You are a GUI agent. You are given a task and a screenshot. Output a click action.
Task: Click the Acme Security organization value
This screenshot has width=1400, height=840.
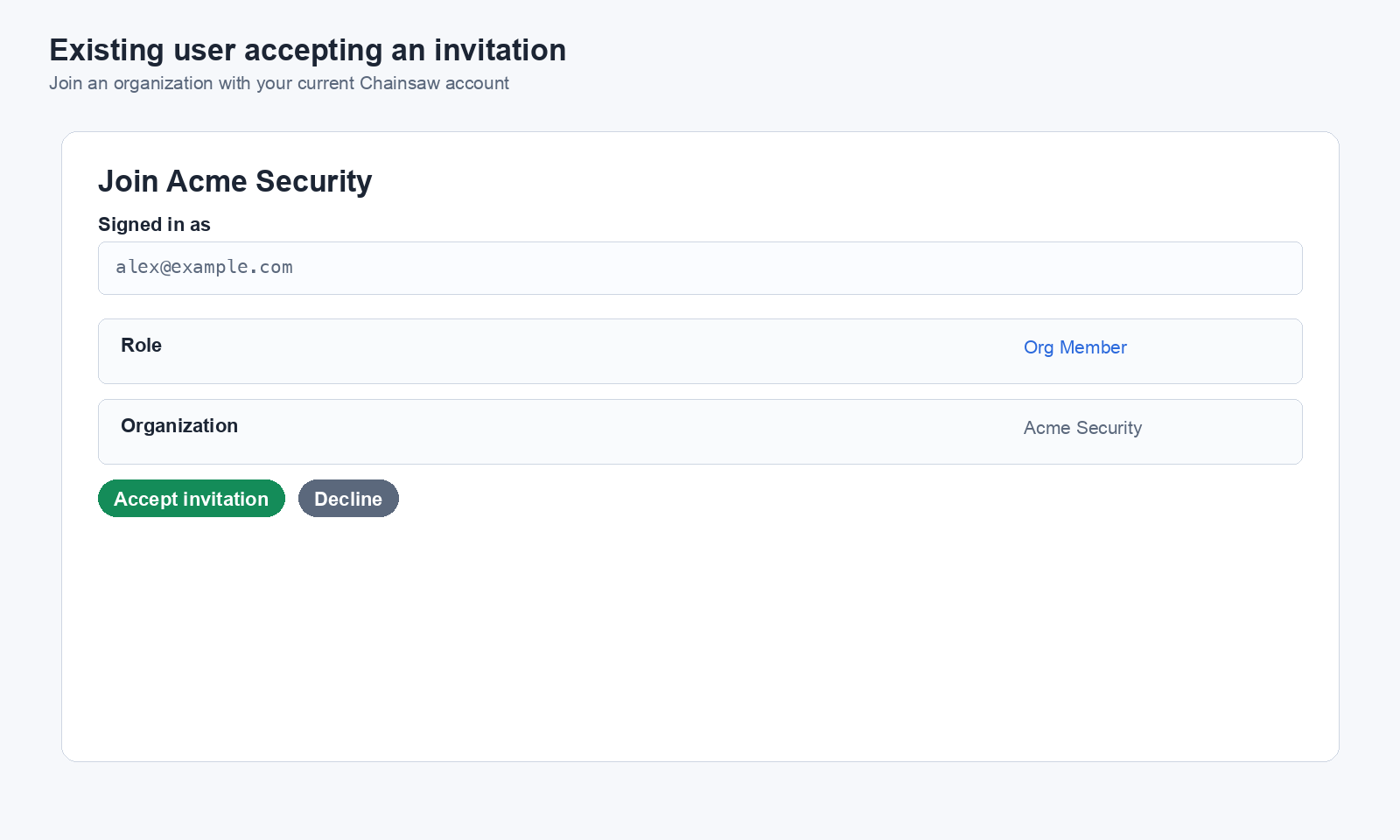(1082, 428)
